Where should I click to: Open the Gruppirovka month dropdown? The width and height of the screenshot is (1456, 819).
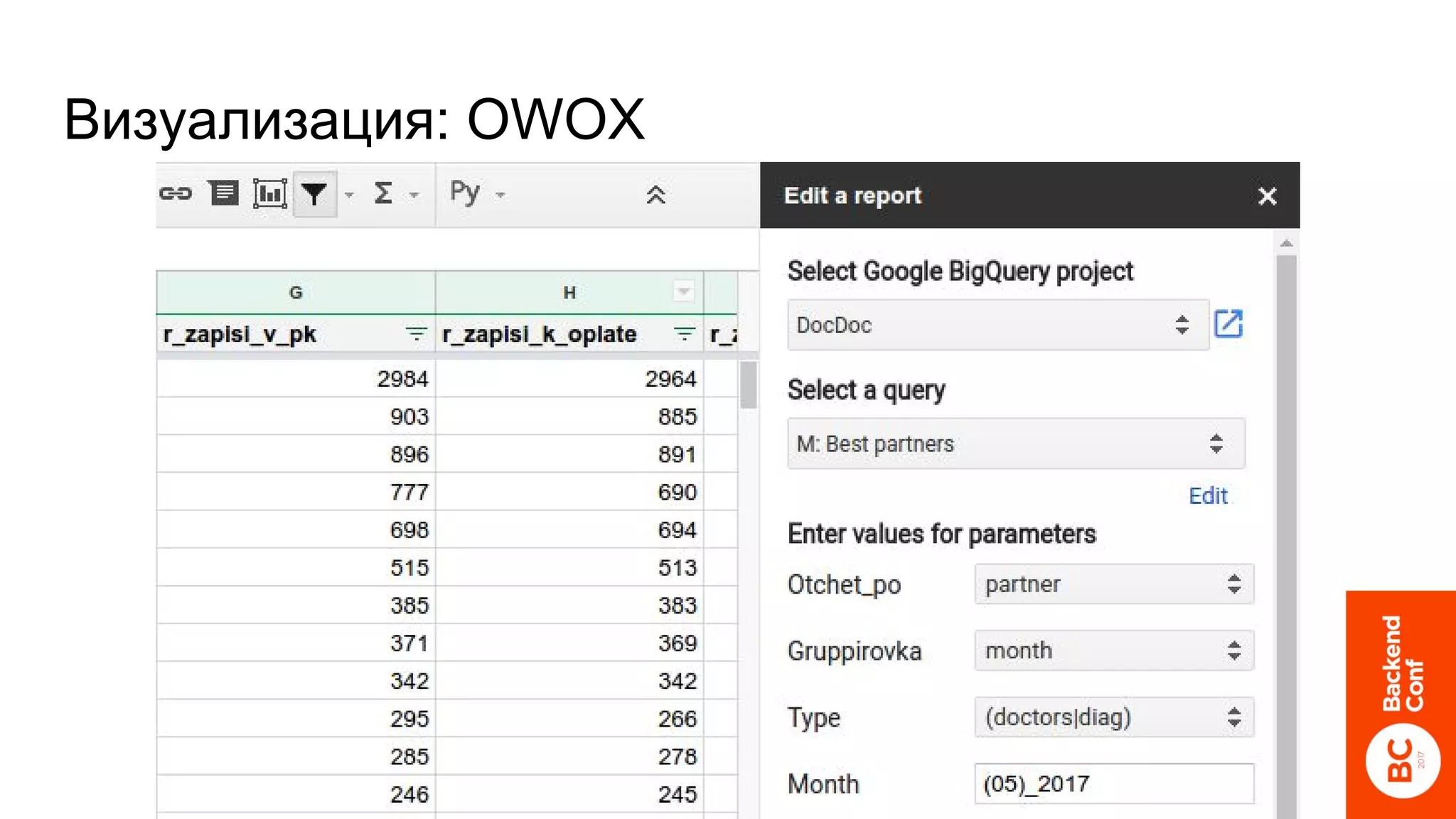point(1114,651)
